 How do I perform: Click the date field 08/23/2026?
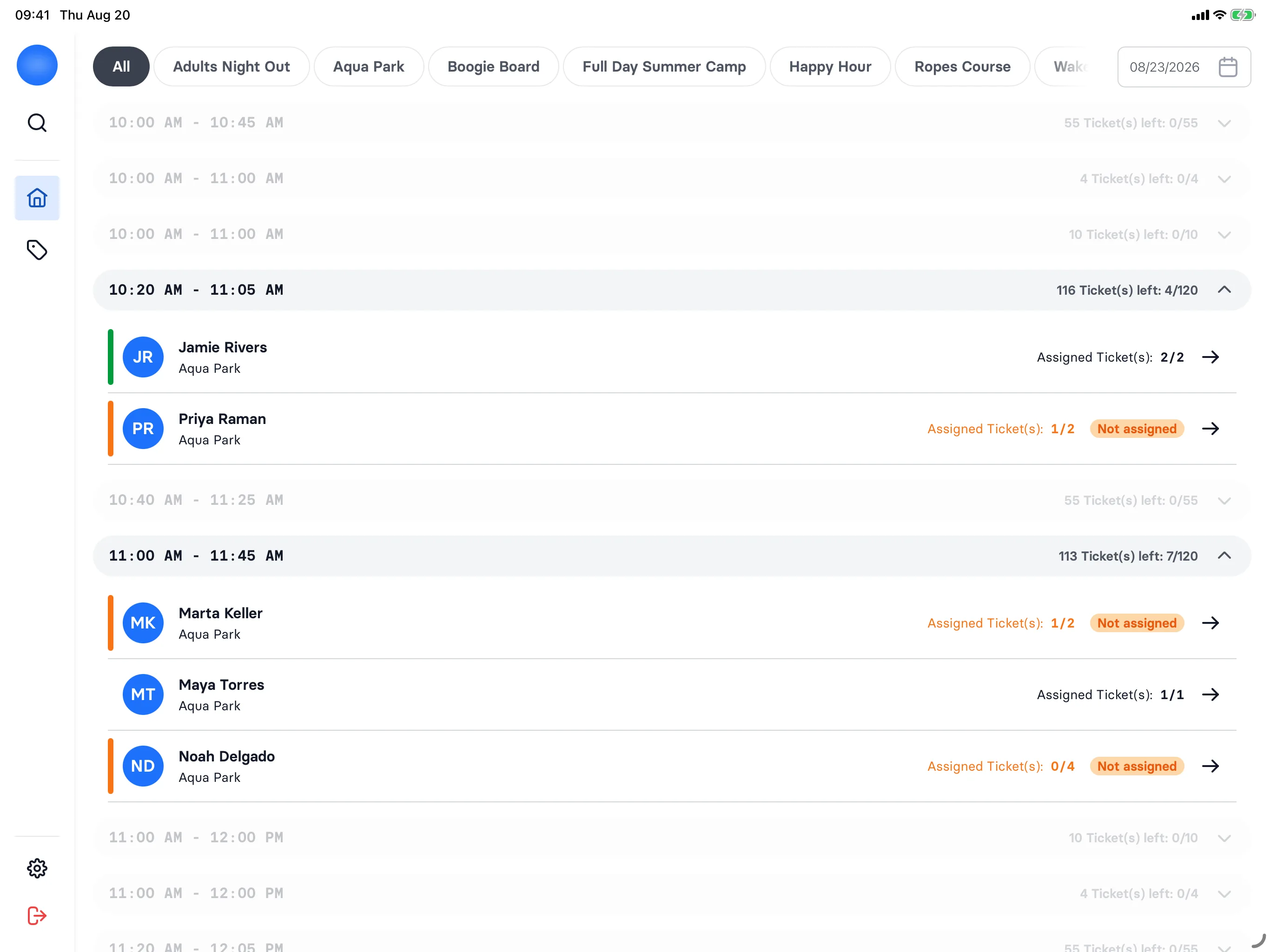[x=1184, y=67]
